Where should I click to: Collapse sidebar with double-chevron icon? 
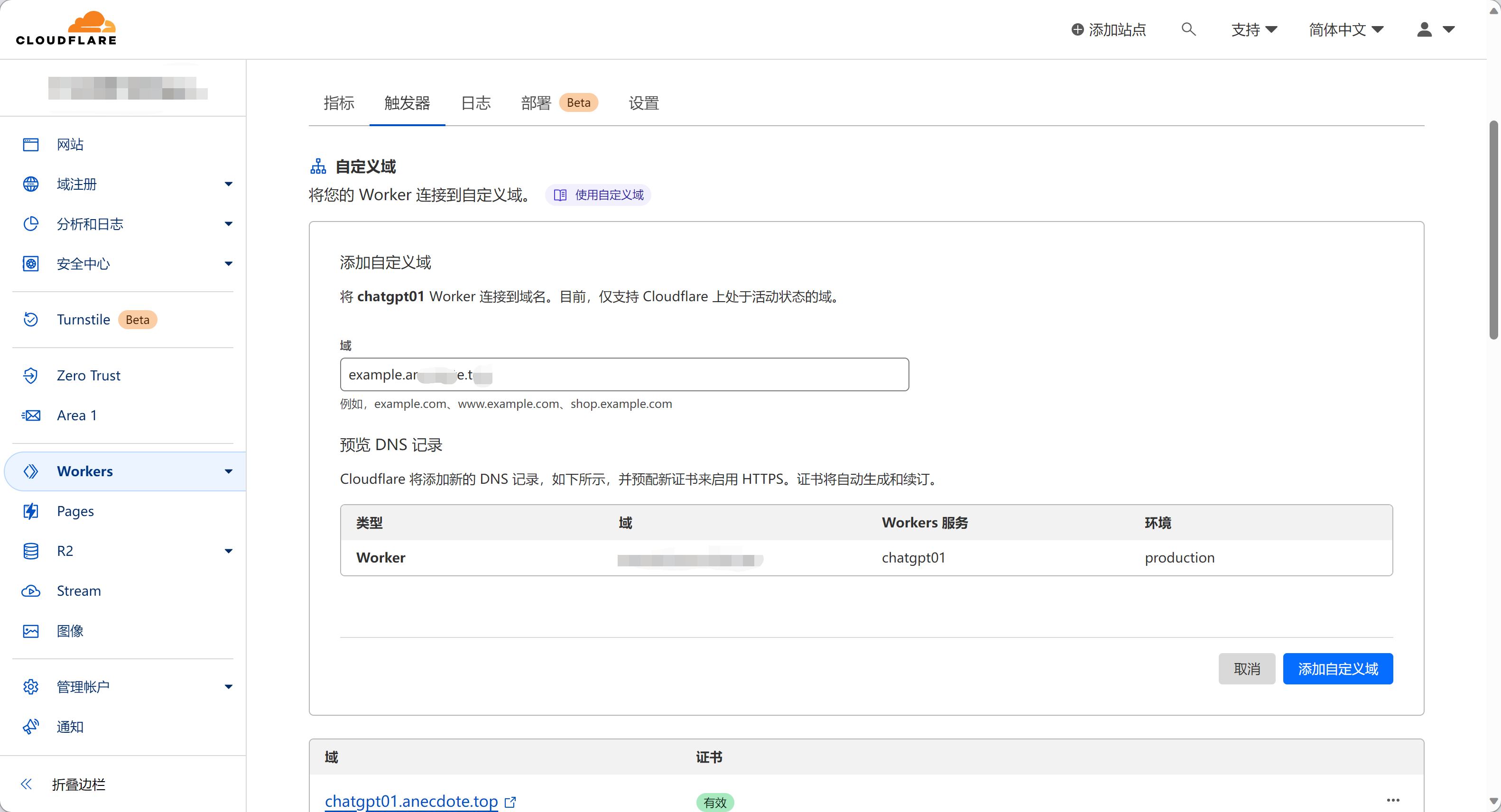coord(26,784)
